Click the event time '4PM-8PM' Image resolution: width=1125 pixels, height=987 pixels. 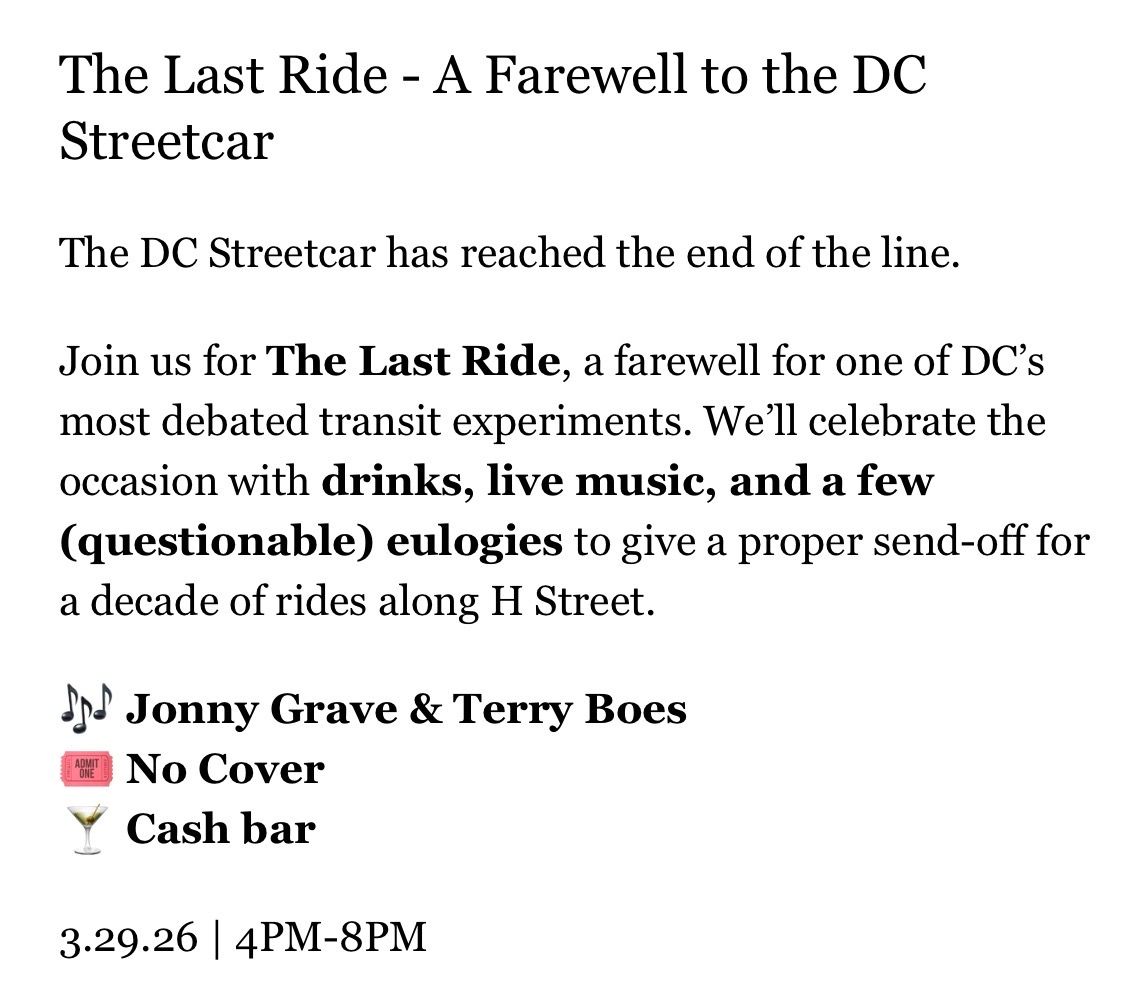(x=330, y=939)
